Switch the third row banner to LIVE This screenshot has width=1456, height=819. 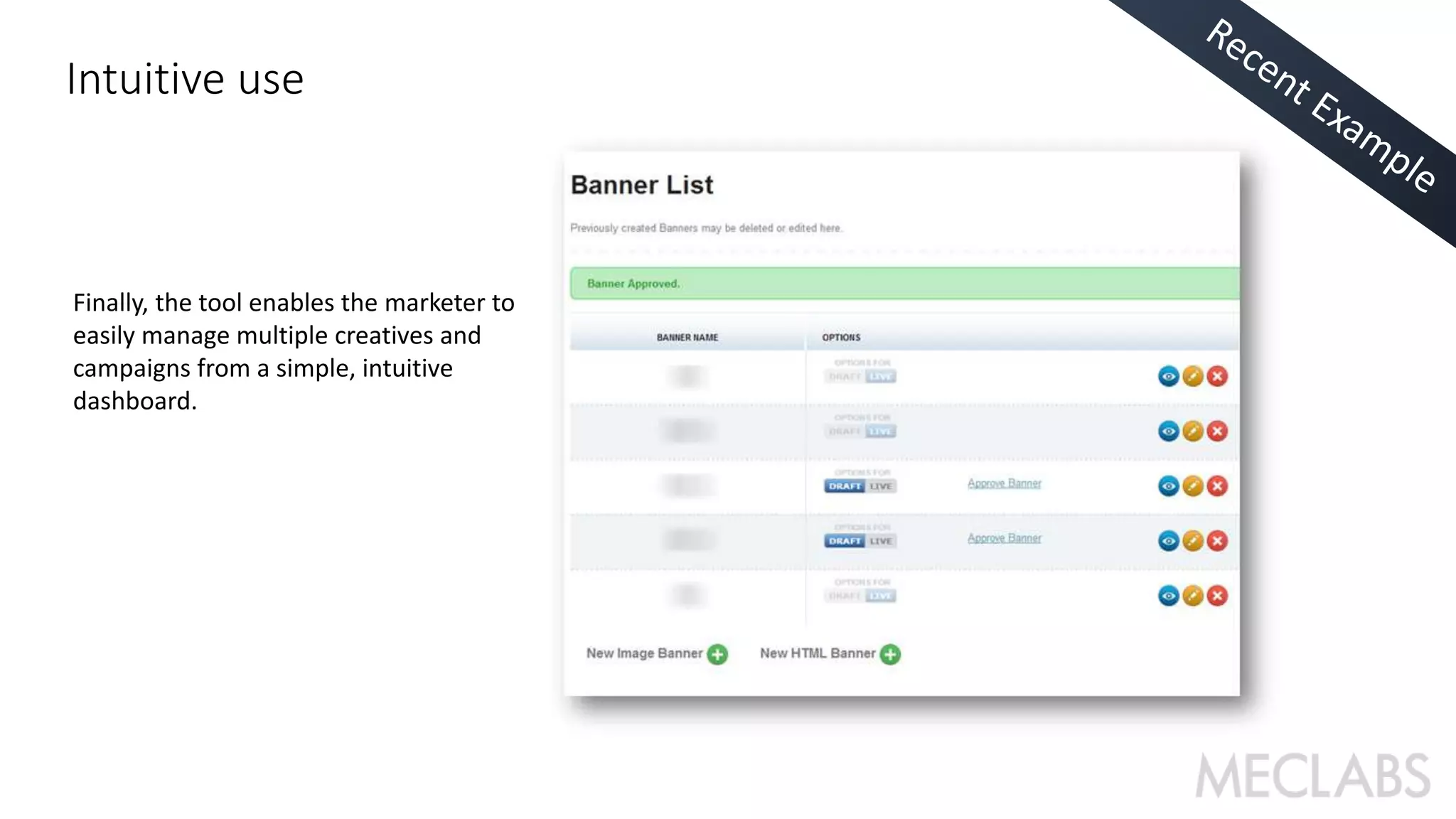881,486
